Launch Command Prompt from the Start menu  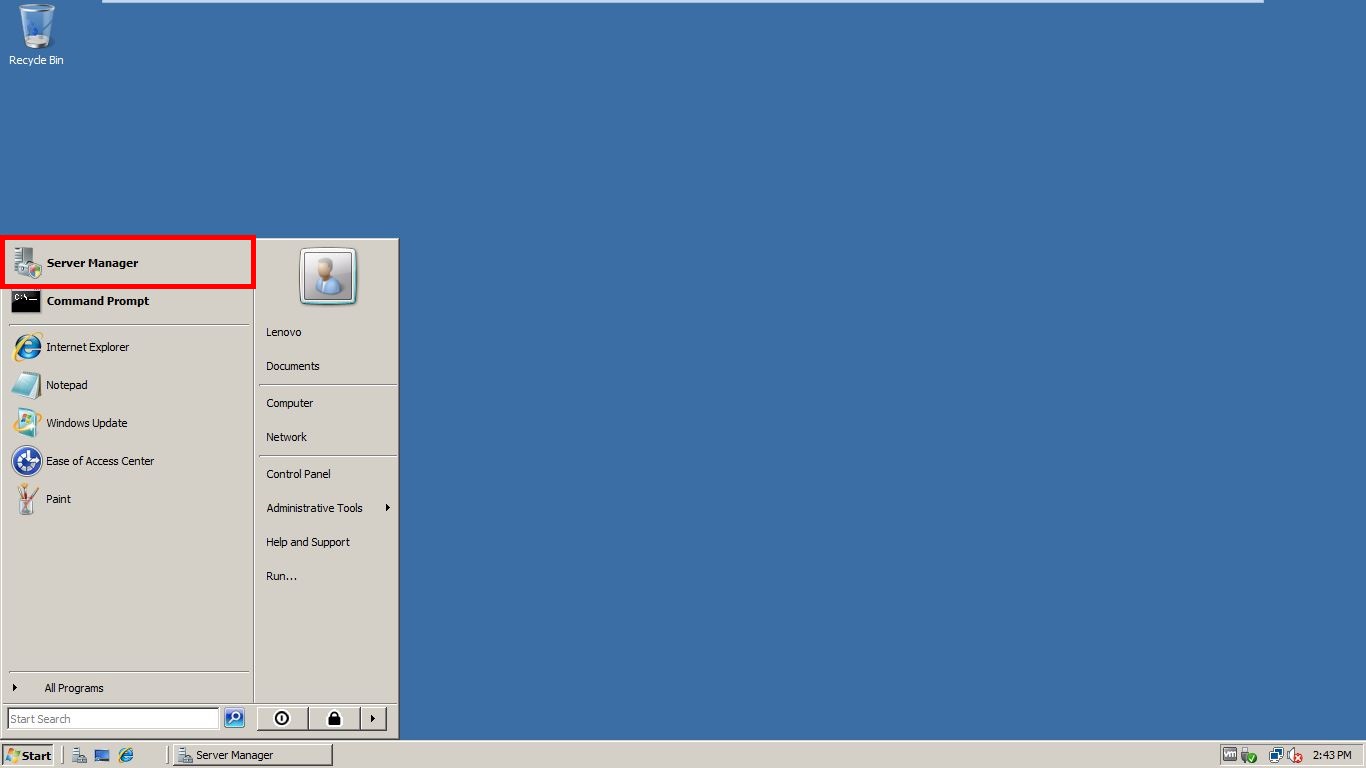click(128, 301)
